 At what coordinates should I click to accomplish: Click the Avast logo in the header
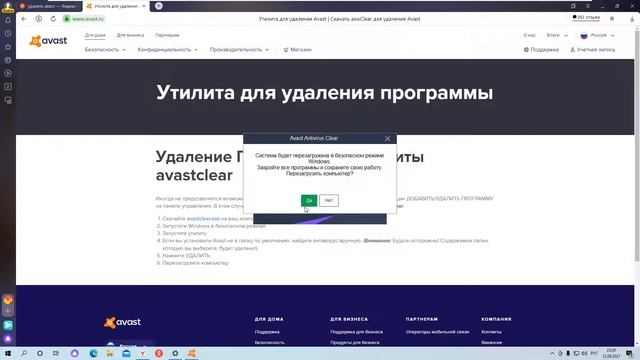point(48,41)
